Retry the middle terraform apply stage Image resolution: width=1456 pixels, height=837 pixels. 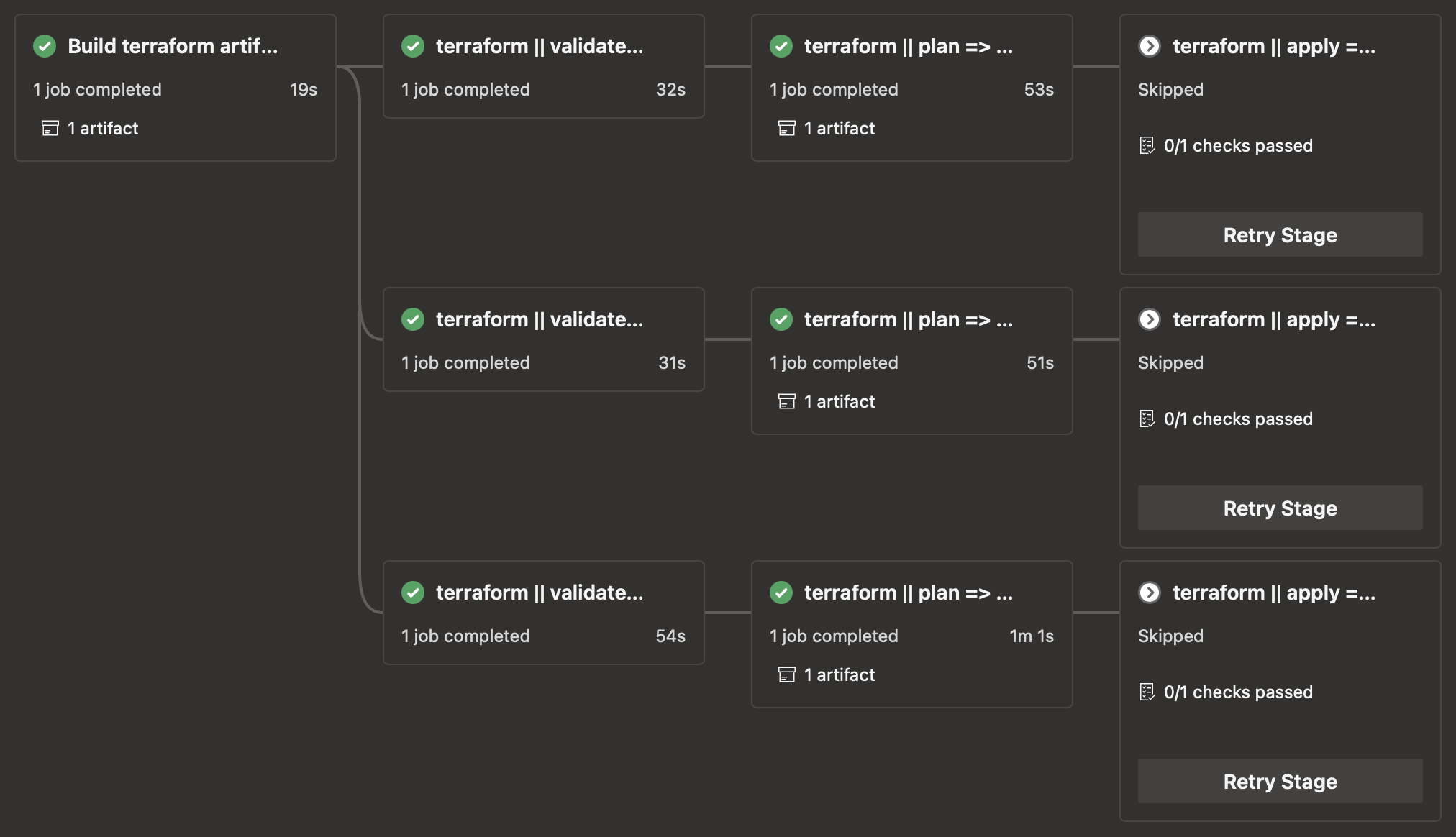(x=1280, y=508)
